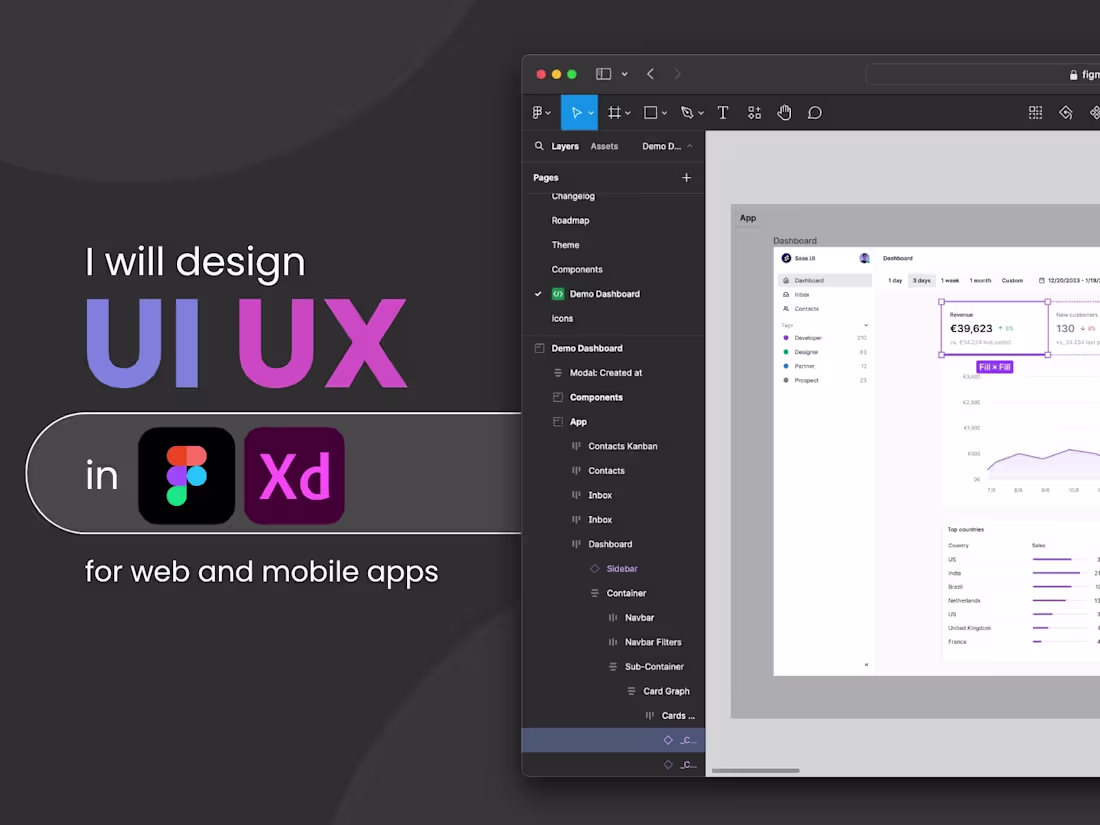Open the Figma main menu icon
The height and width of the screenshot is (825, 1100).
click(537, 112)
